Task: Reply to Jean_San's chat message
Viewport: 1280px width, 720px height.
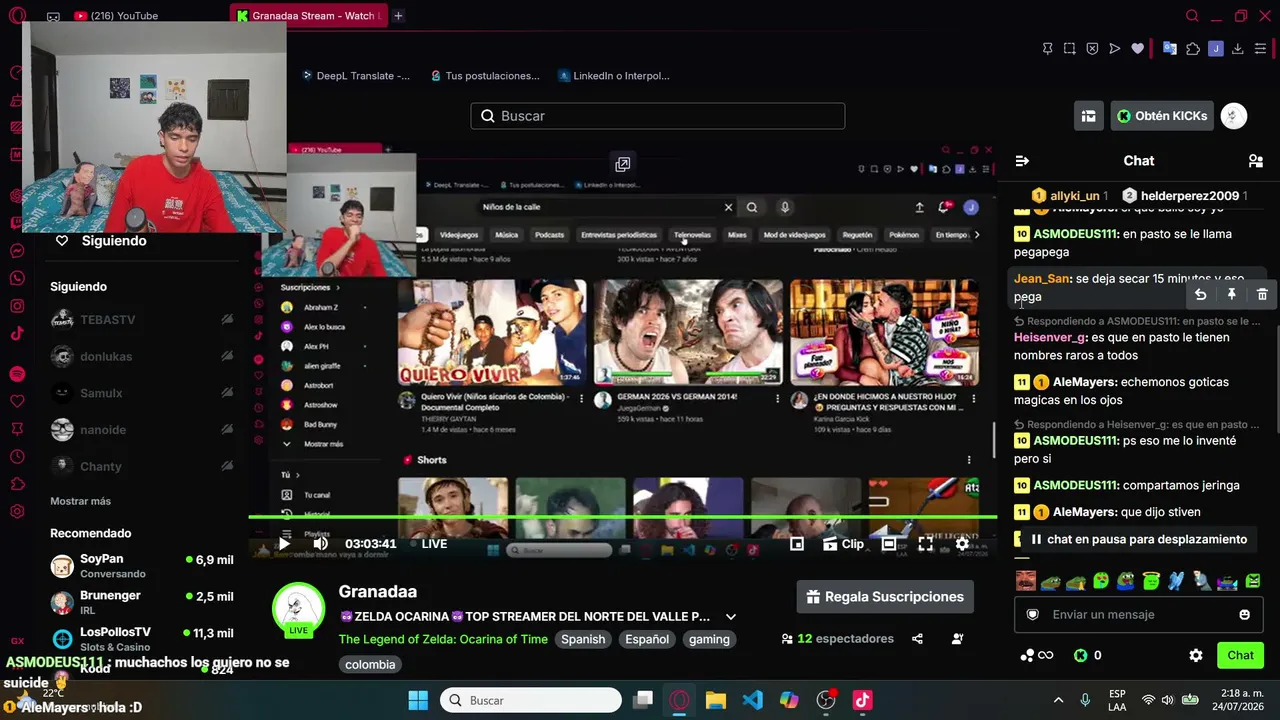Action: [x=1201, y=294]
